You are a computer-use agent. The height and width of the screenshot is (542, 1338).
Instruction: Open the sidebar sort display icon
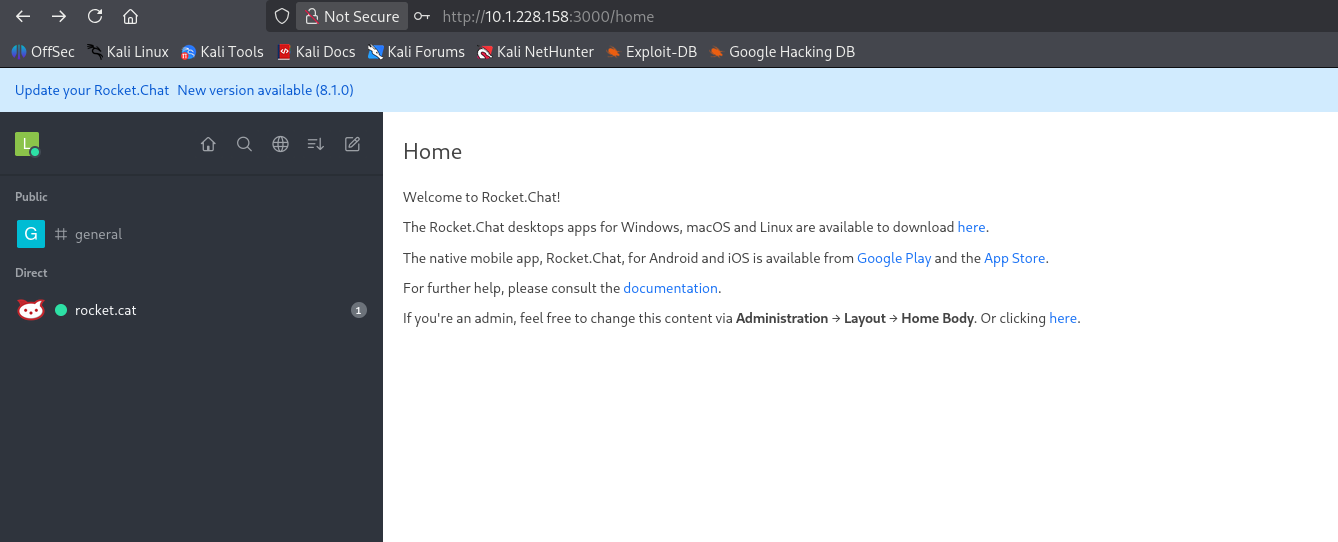(x=316, y=144)
